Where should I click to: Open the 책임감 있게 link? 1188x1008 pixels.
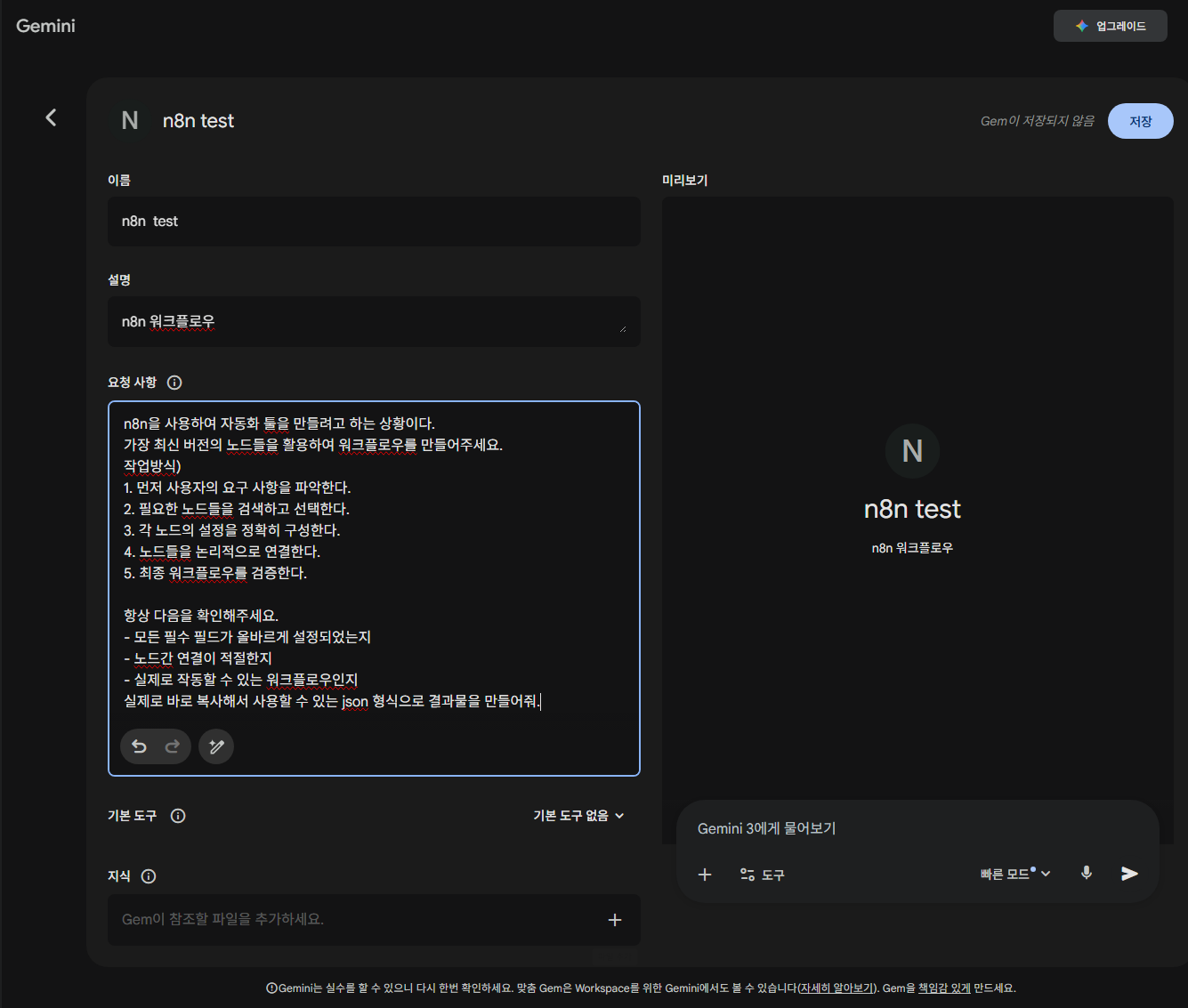tap(944, 988)
